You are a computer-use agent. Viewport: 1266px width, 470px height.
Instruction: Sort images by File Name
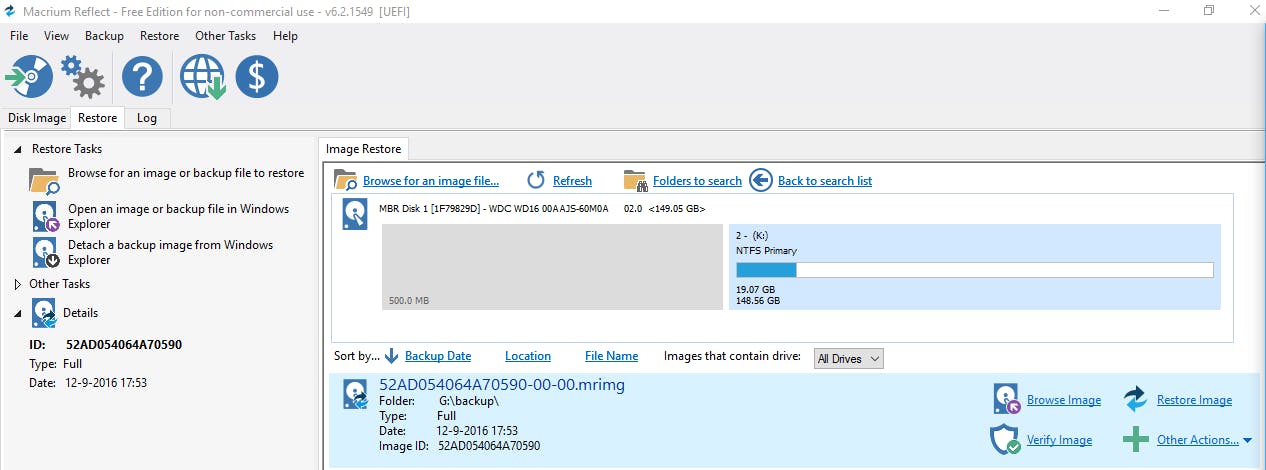[611, 356]
